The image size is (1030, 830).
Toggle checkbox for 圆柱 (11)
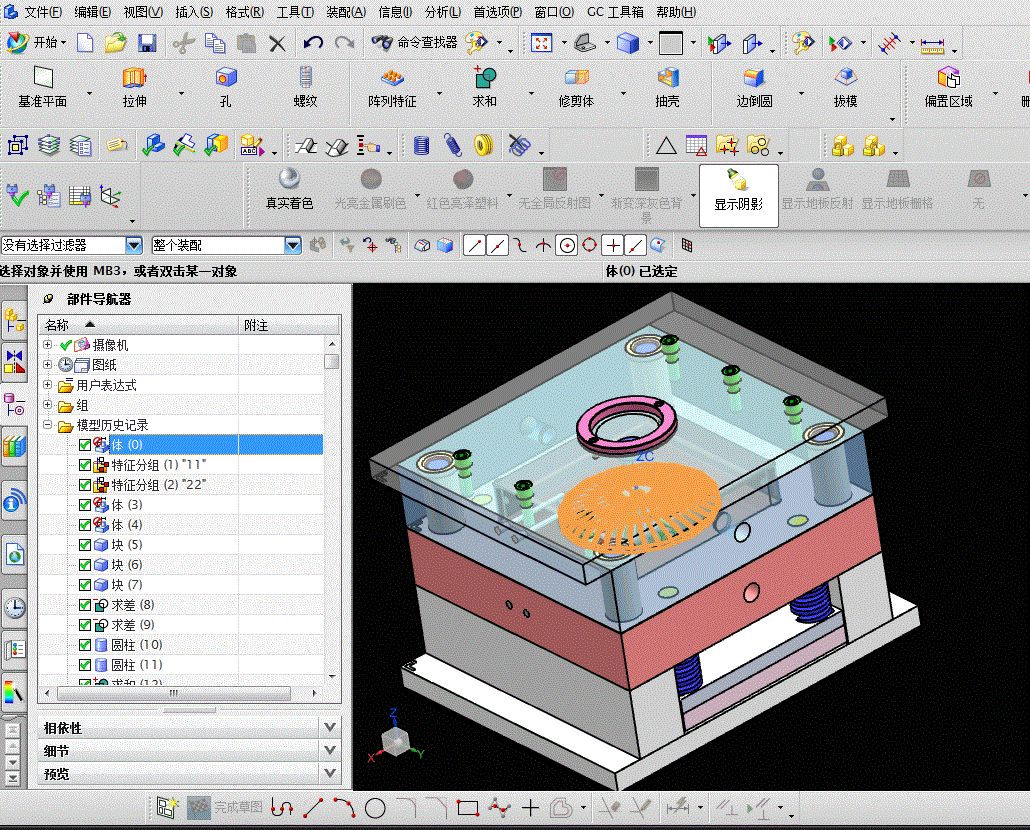85,665
